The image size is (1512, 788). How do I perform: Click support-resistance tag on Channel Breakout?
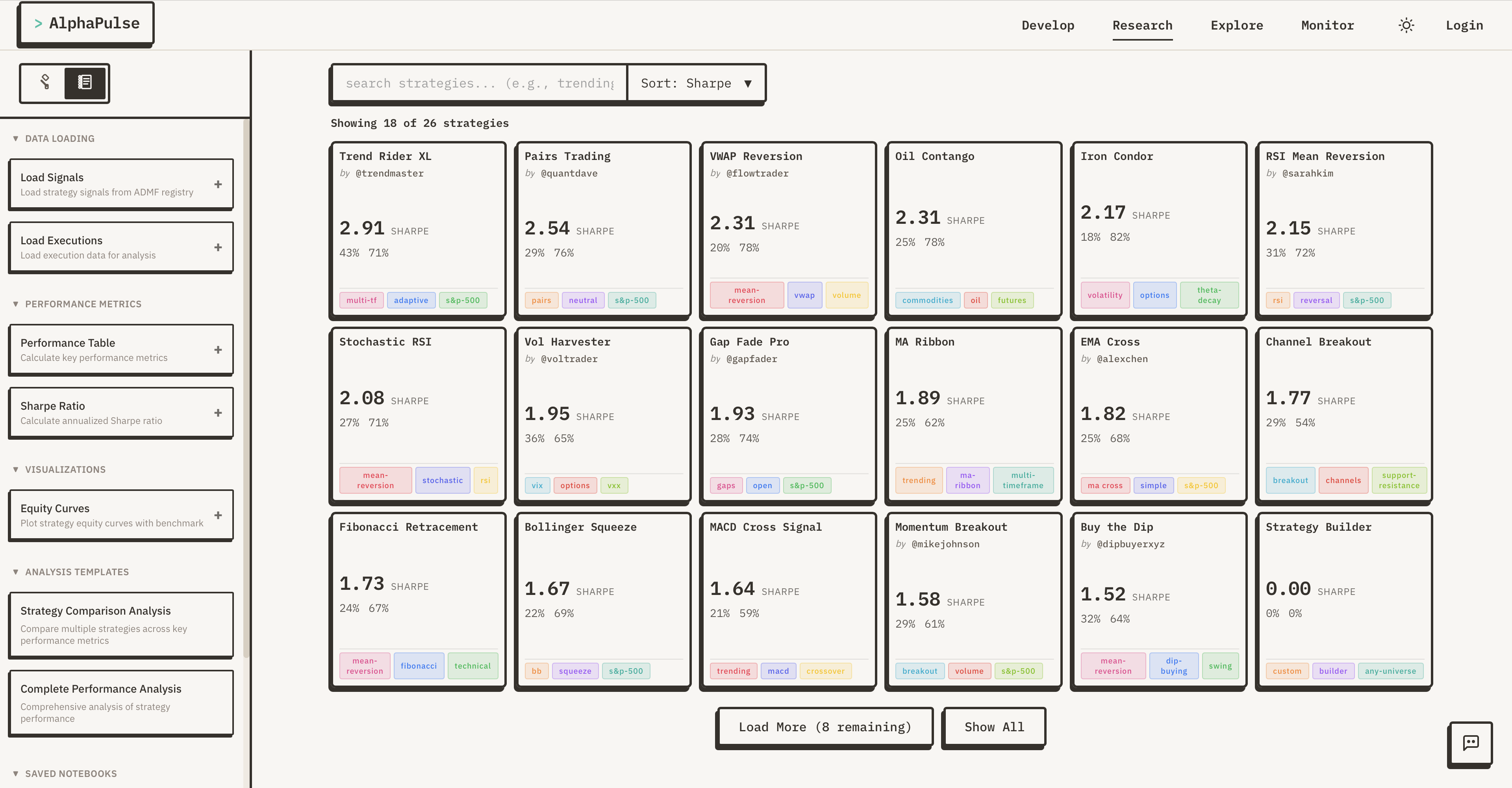coord(1399,480)
